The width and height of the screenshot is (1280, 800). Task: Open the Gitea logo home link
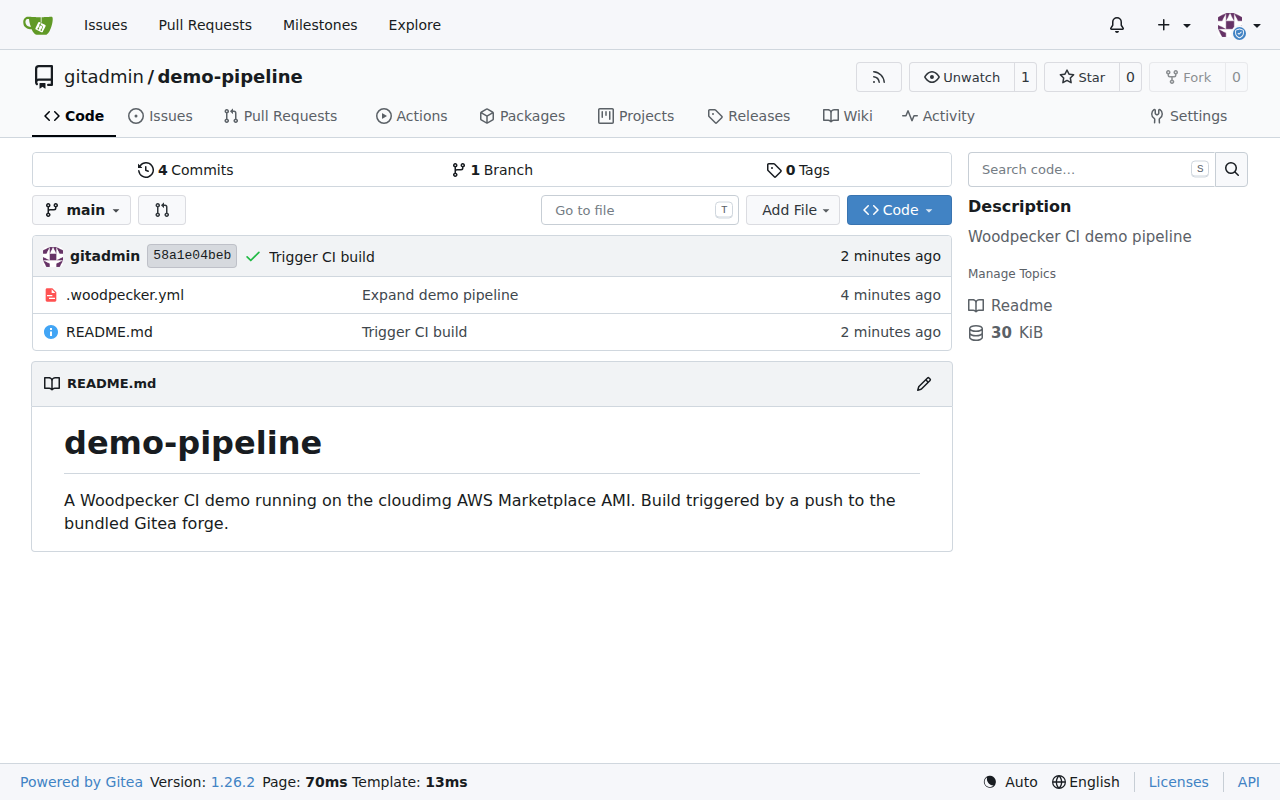click(38, 25)
